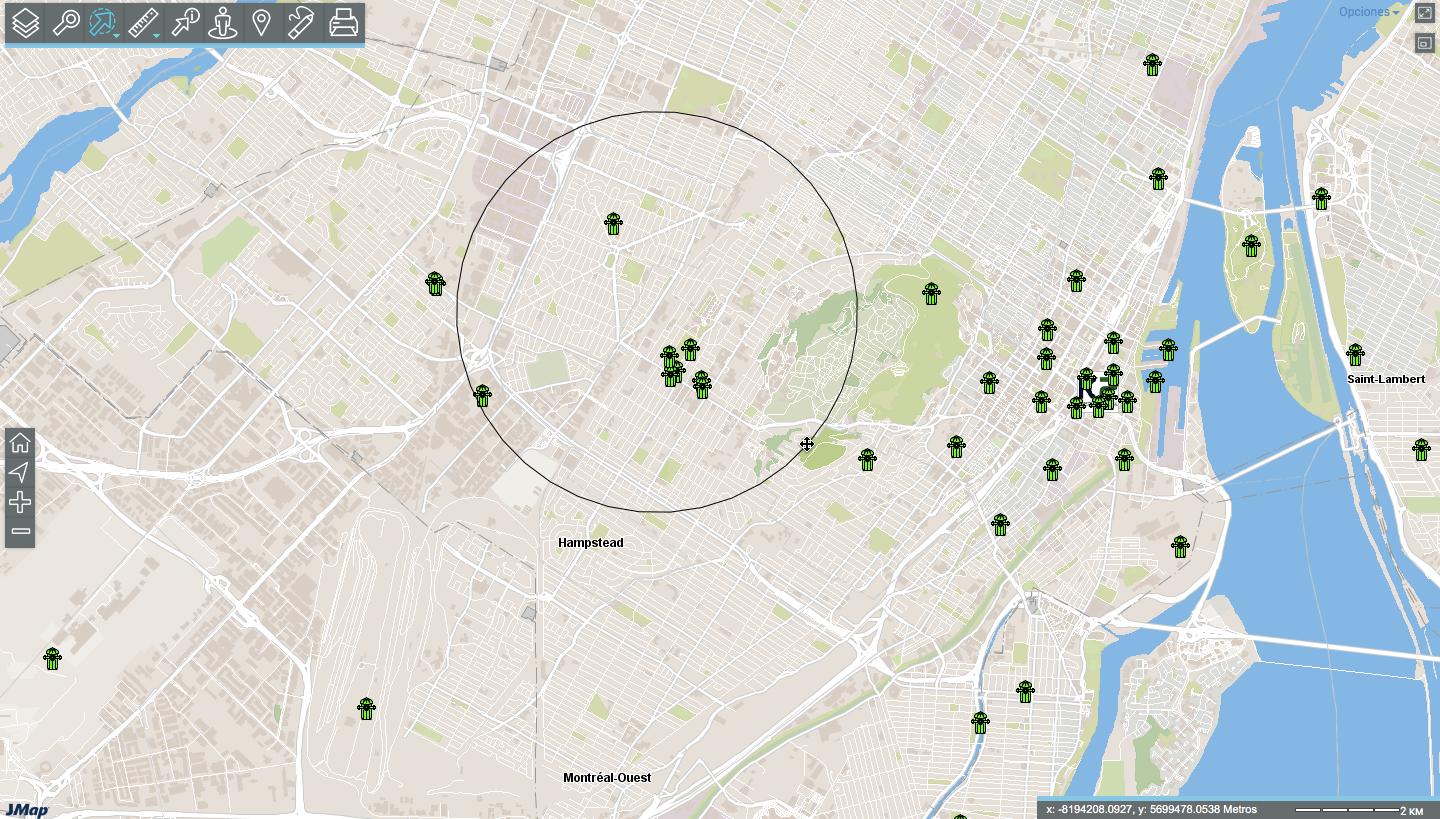
Task: Open the search magnifier tool
Action: [x=66, y=22]
